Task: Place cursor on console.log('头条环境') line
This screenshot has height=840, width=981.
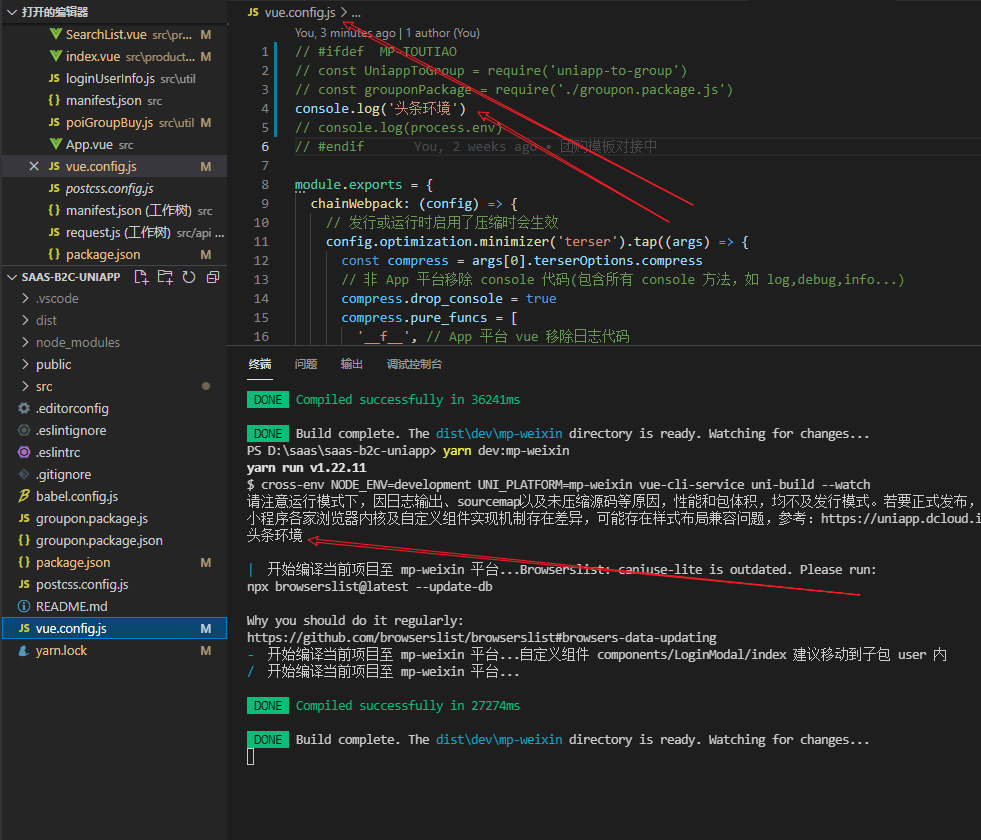Action: (380, 108)
